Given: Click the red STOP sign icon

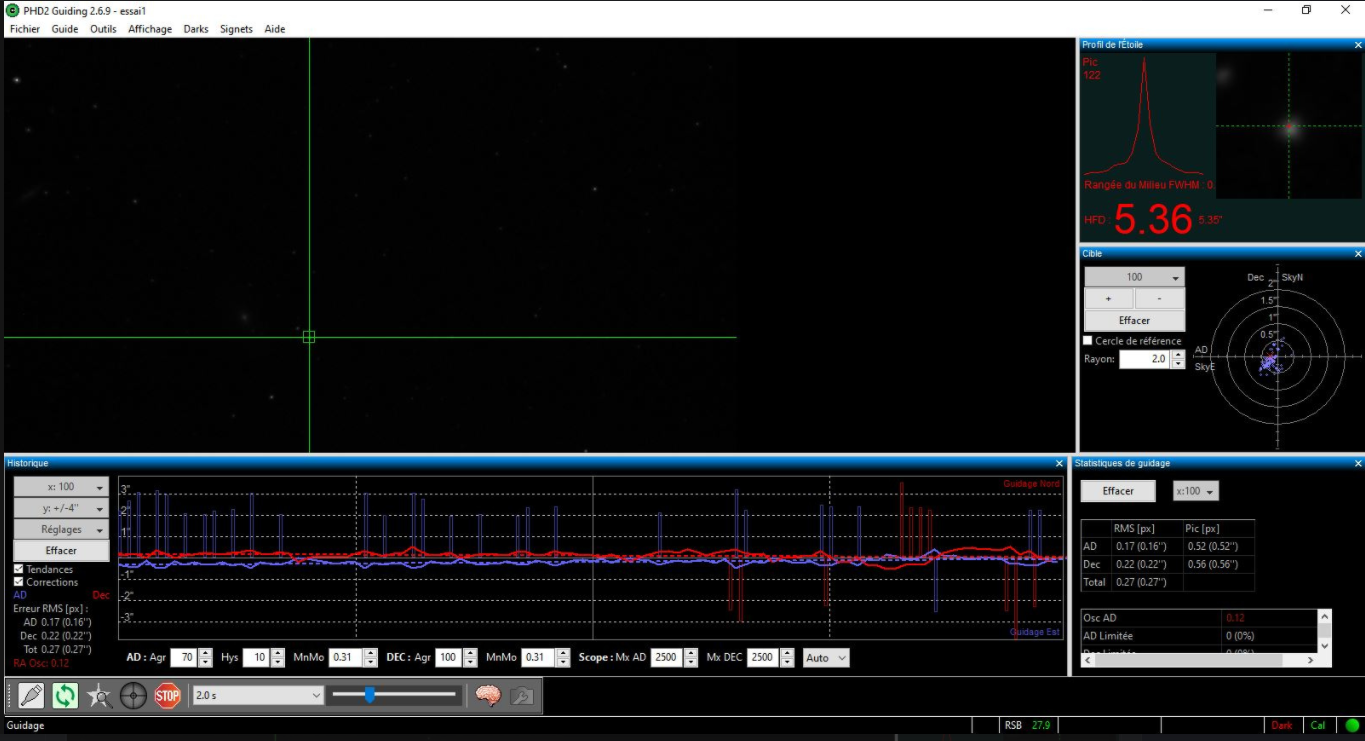Looking at the screenshot, I should coord(167,695).
